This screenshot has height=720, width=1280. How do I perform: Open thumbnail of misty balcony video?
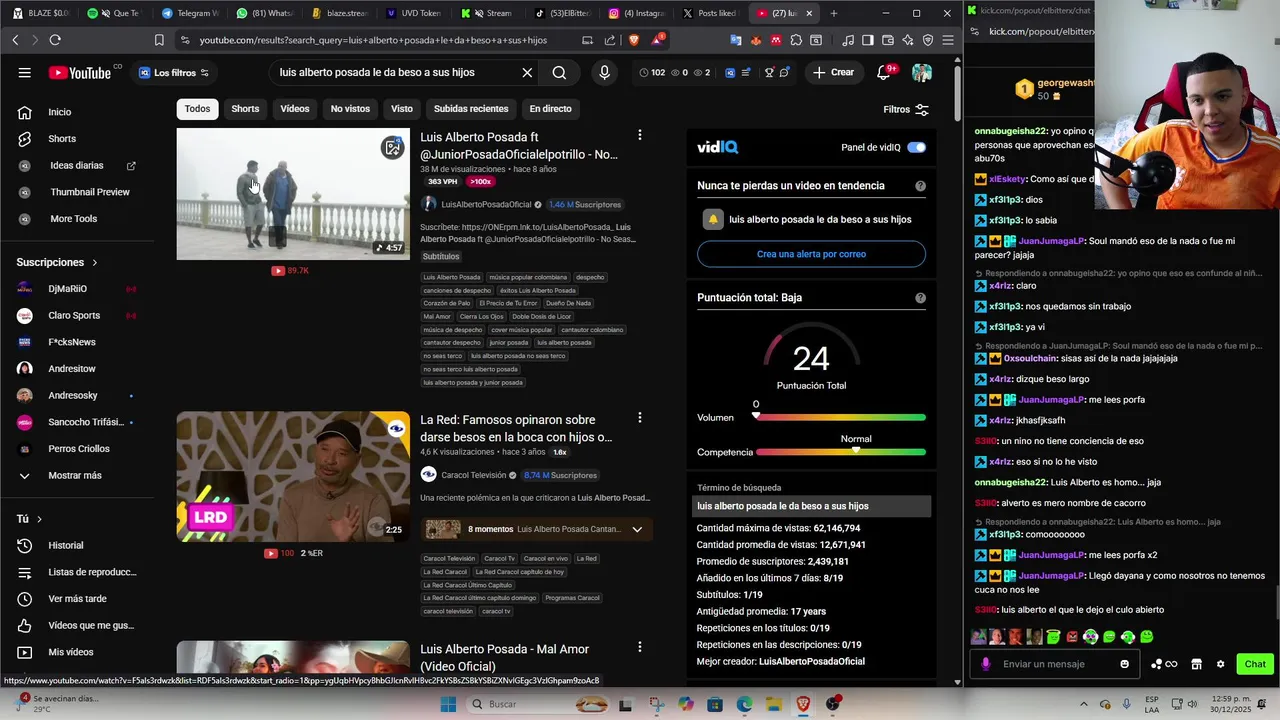click(x=293, y=193)
